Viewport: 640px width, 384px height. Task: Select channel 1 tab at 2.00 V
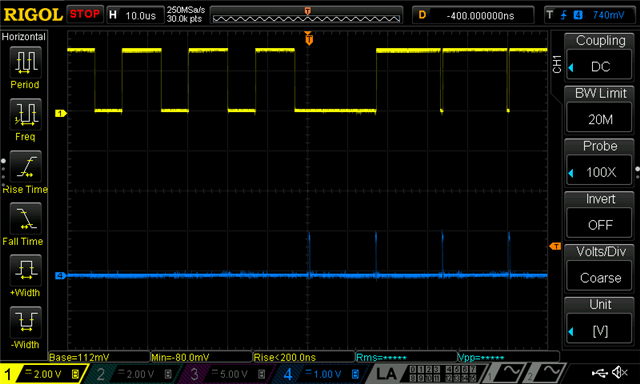(x=42, y=374)
